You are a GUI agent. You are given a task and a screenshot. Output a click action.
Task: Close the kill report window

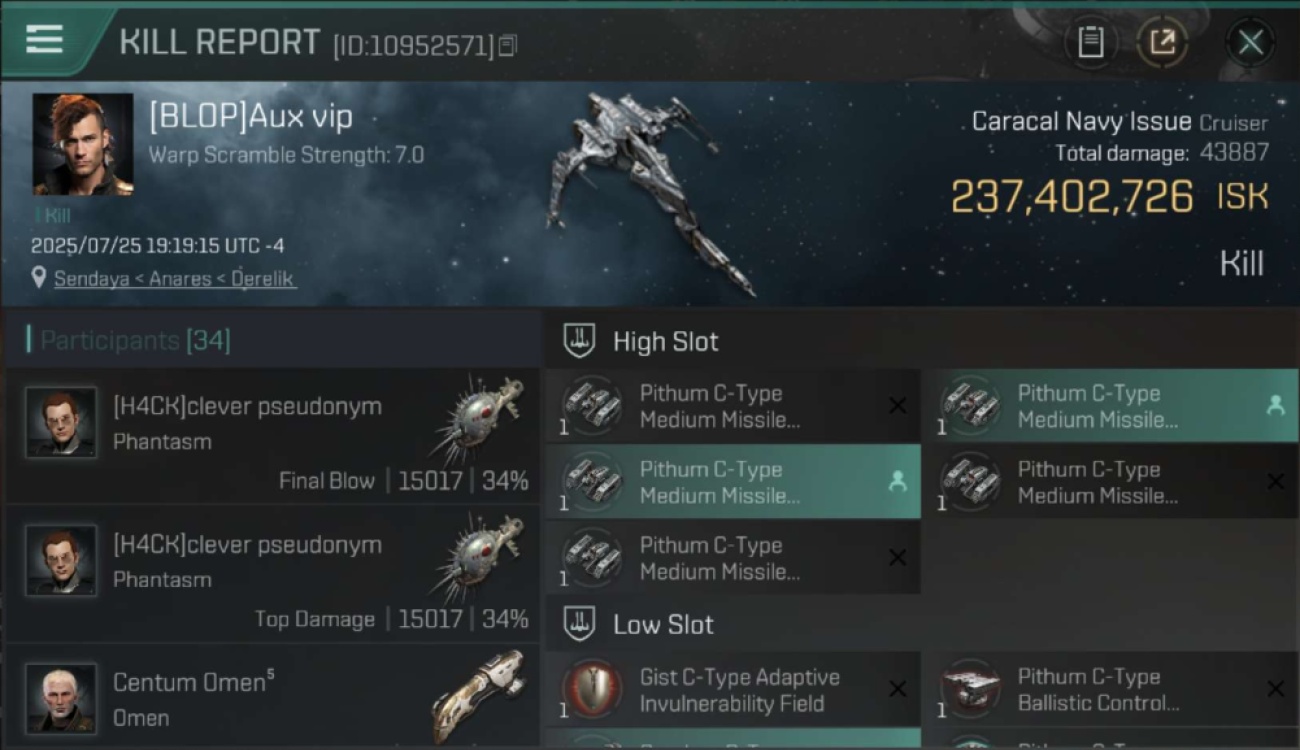click(1250, 42)
